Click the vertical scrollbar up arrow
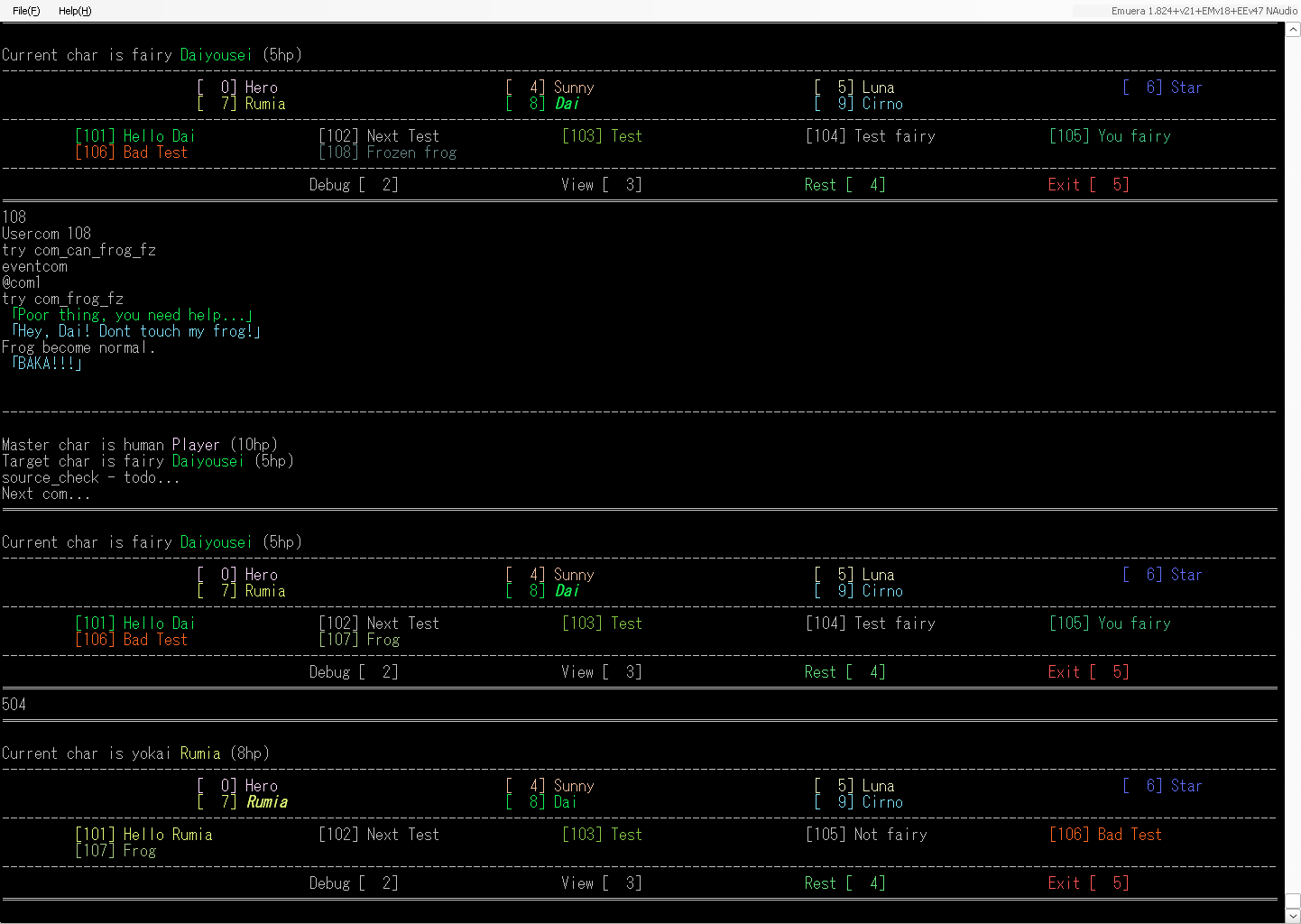The image size is (1301, 924). [x=1293, y=30]
